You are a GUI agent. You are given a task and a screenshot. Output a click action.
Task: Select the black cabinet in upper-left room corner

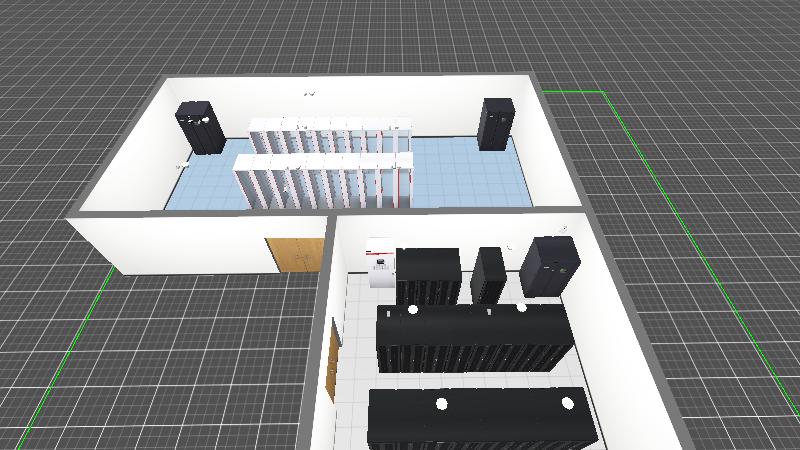[x=200, y=127]
